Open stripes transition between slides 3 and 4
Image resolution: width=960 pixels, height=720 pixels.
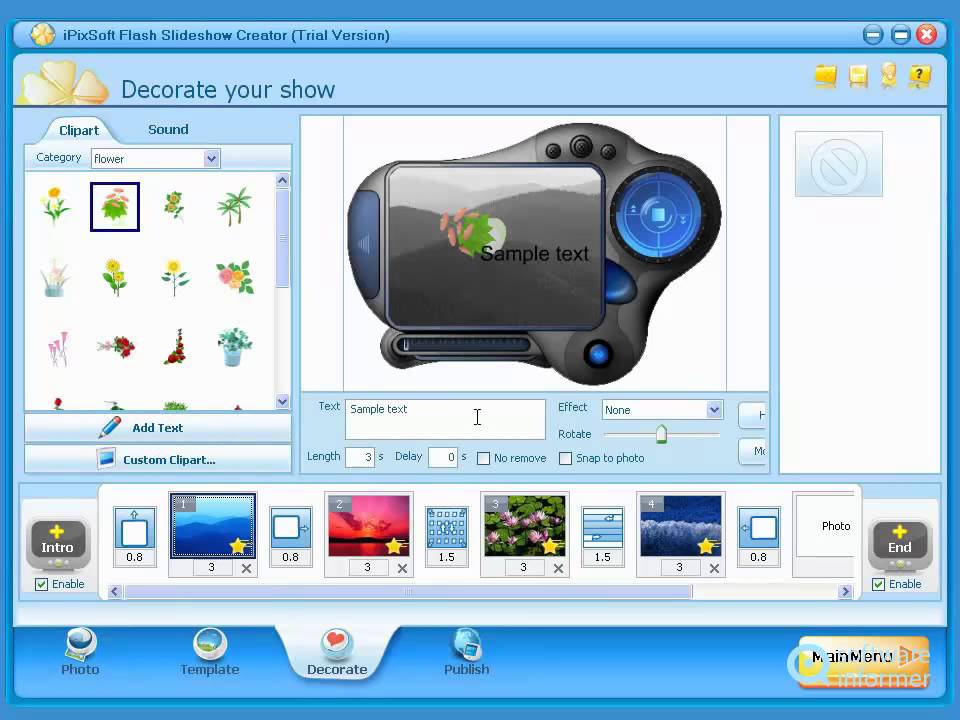point(602,528)
